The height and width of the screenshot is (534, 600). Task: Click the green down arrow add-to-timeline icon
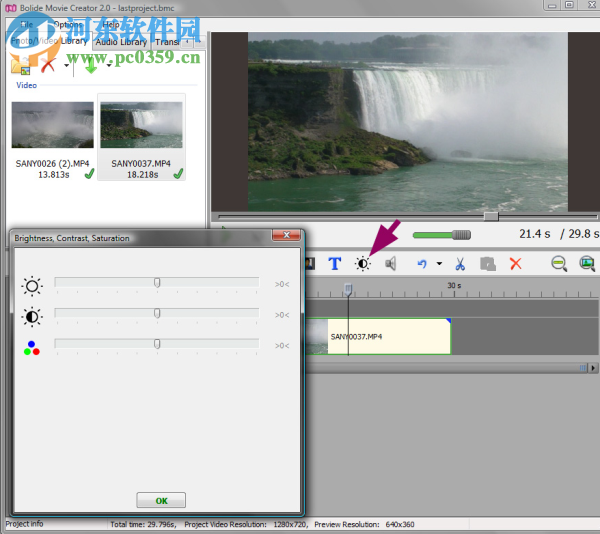point(91,66)
